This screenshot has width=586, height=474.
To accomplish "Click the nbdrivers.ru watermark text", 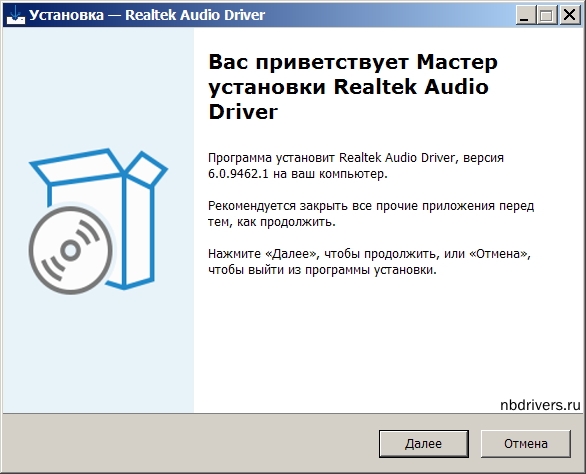I will point(540,405).
